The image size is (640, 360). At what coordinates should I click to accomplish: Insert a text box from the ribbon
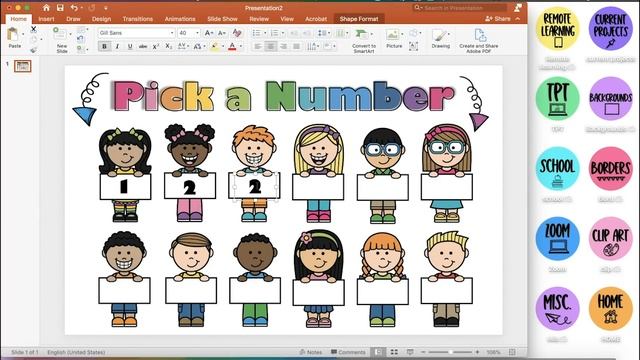point(413,46)
